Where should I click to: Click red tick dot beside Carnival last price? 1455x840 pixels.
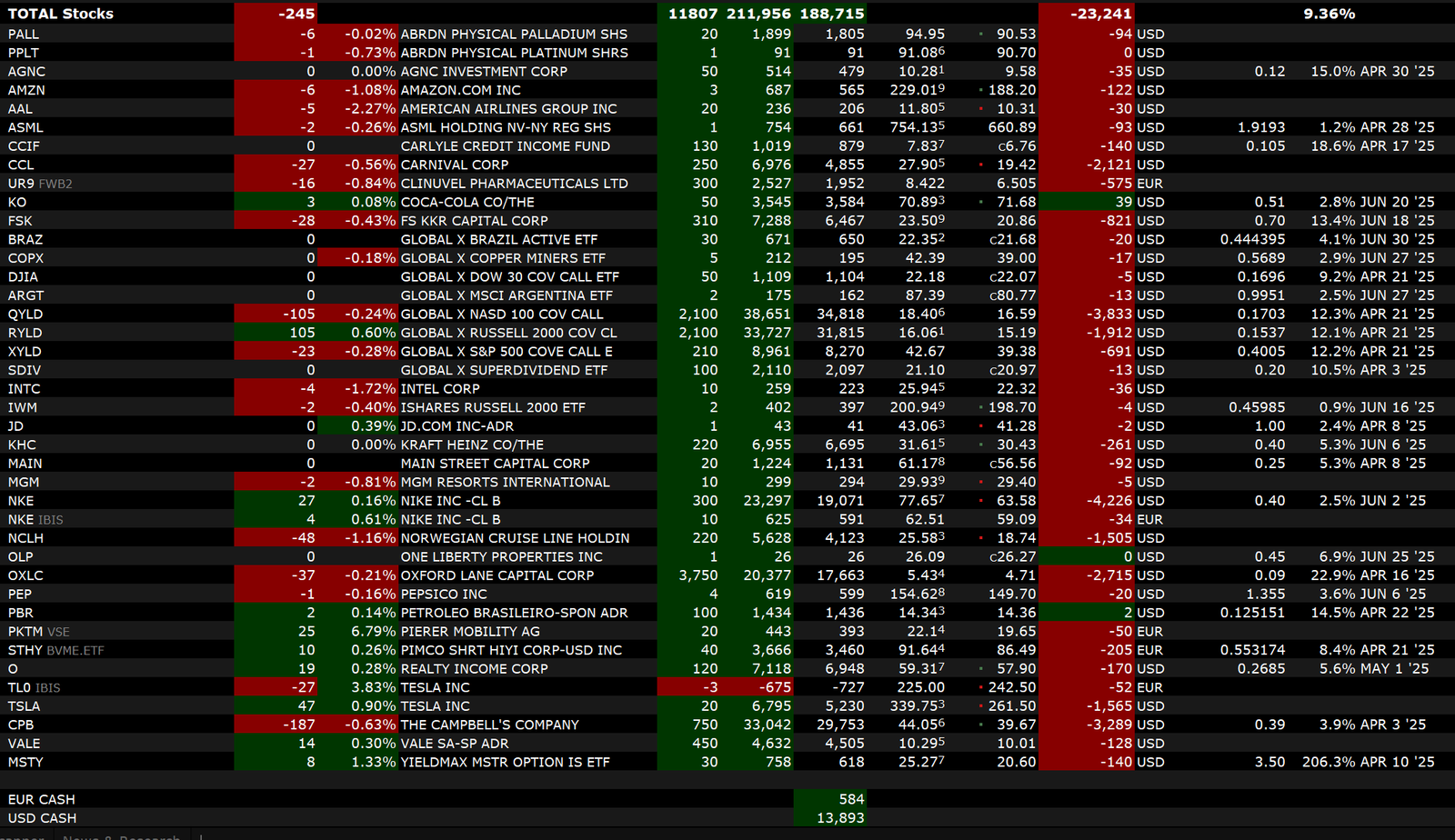pos(981,165)
